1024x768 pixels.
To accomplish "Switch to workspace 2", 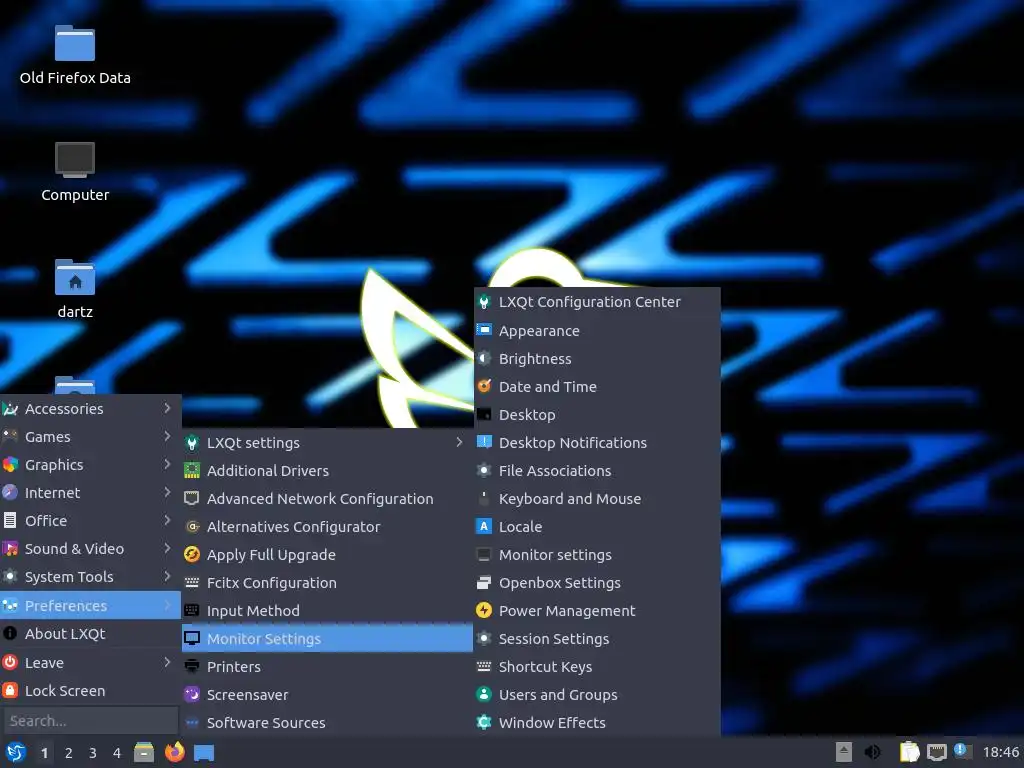I will click(69, 753).
